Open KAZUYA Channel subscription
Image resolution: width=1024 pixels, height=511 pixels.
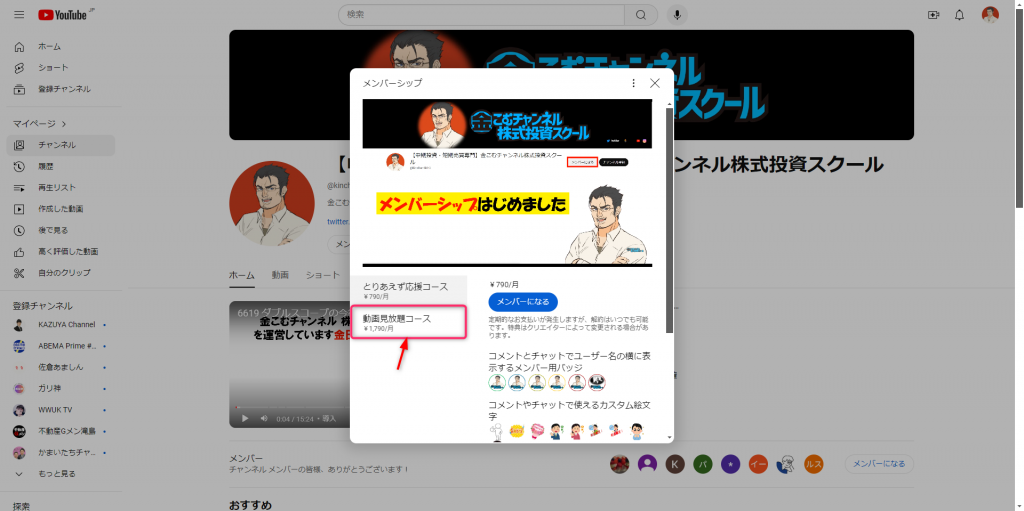tap(61, 325)
